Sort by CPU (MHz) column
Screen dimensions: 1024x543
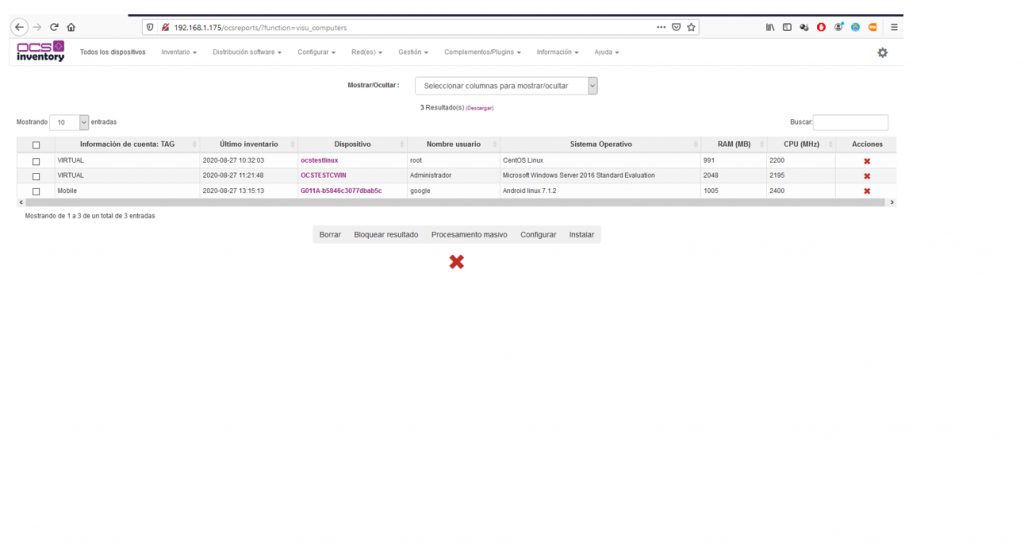click(x=801, y=144)
